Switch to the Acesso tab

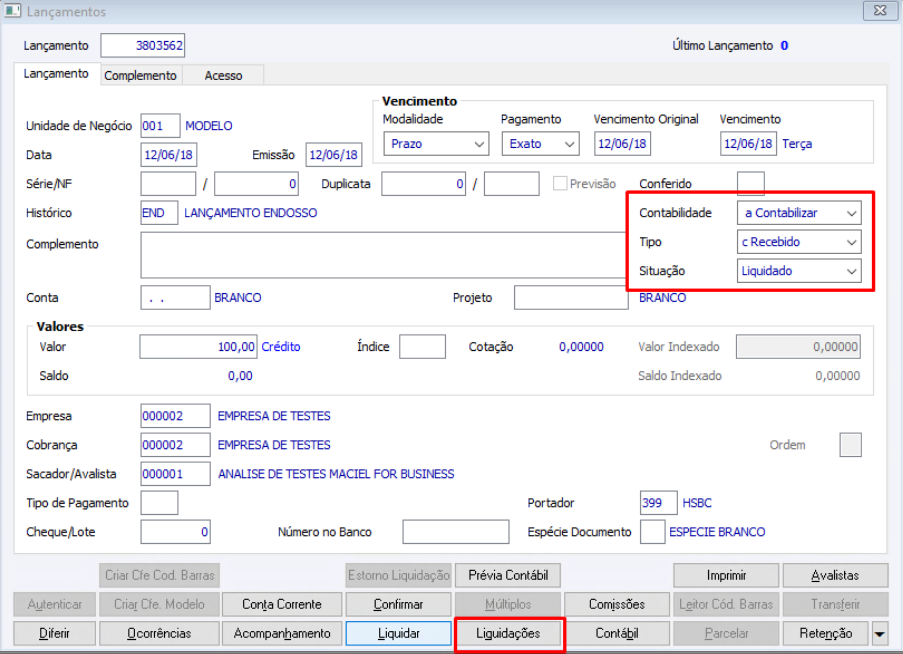(x=223, y=75)
